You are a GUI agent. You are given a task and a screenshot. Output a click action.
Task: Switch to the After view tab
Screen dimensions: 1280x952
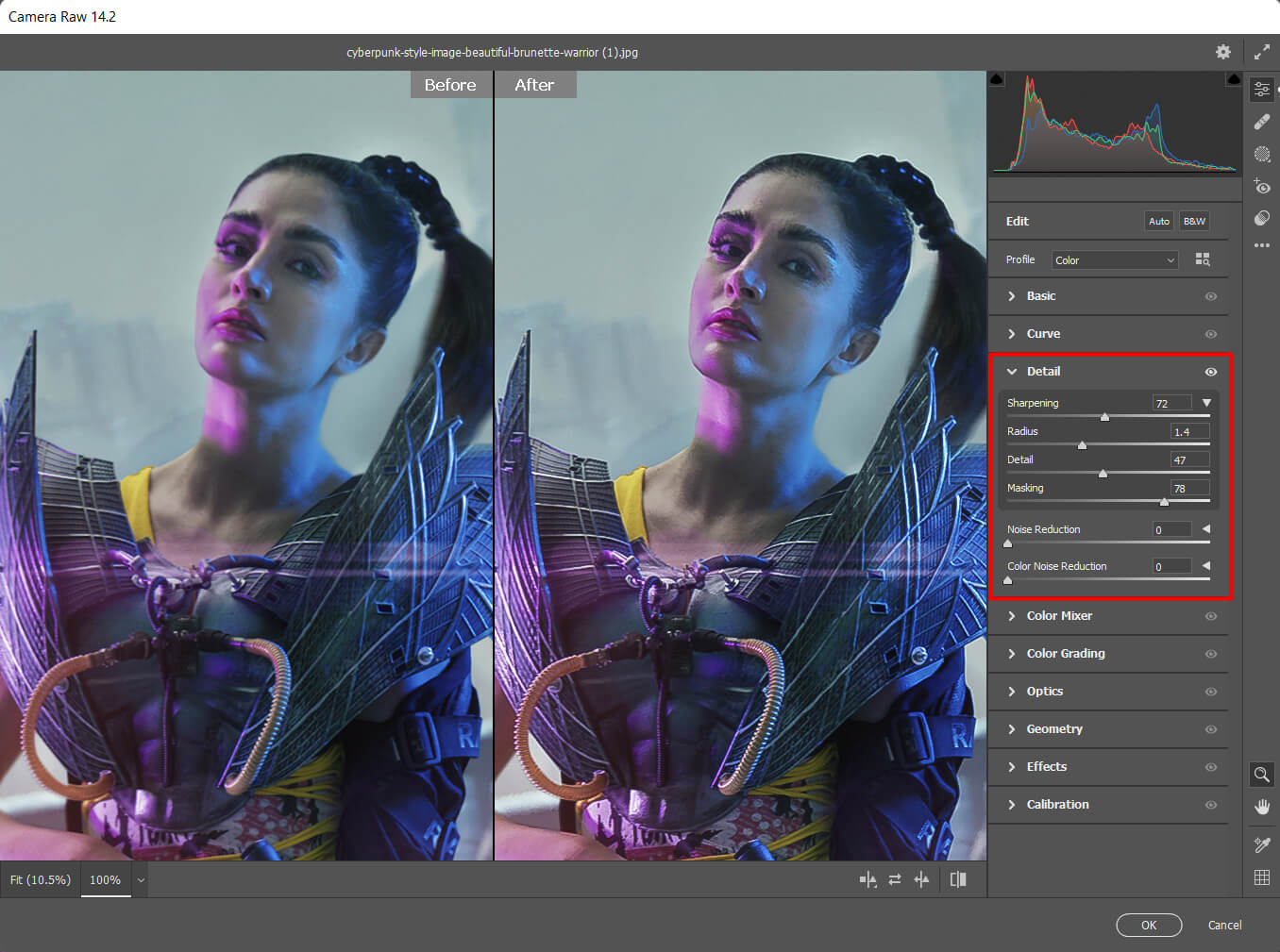coord(534,84)
